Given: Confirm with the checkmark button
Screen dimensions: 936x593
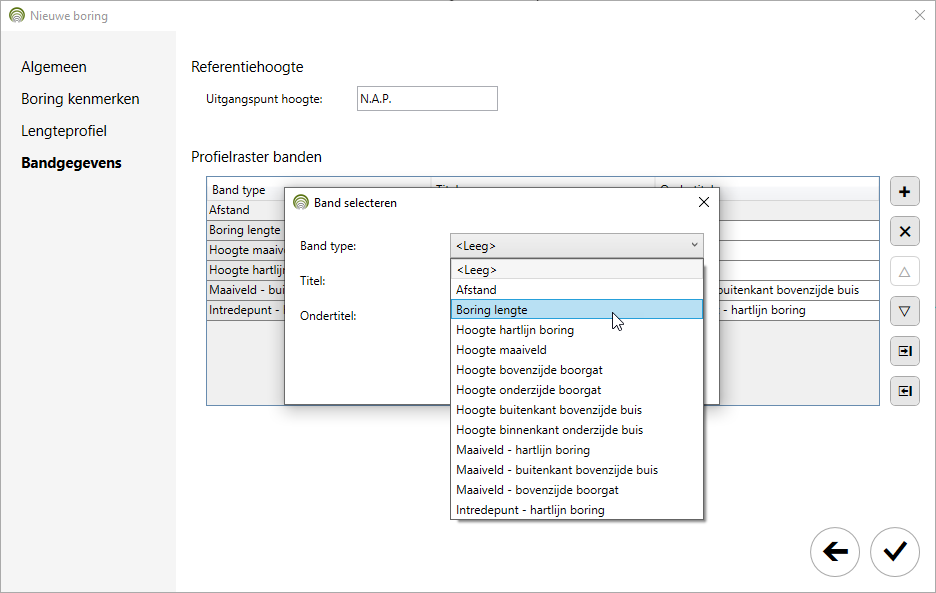Looking at the screenshot, I should 894,552.
